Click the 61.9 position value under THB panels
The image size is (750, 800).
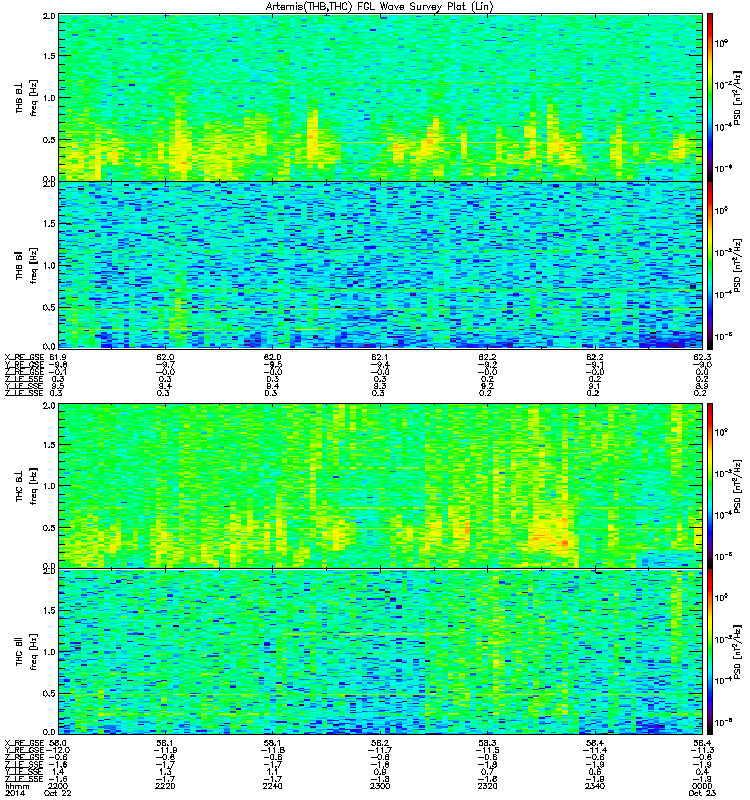[58, 357]
